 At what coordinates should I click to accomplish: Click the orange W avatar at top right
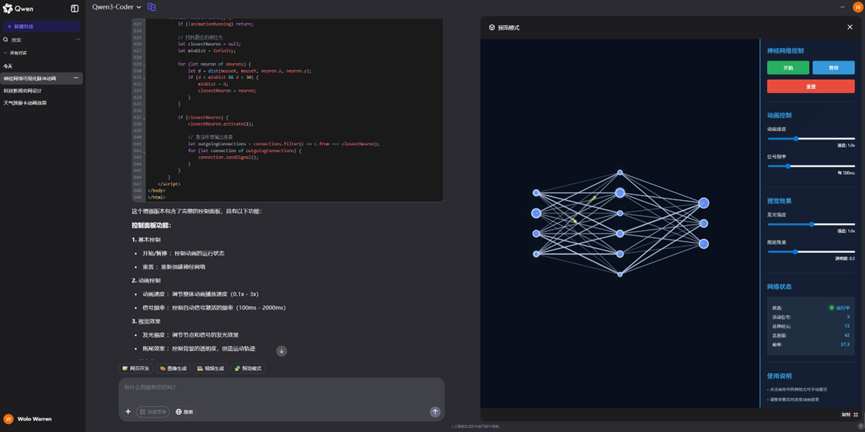856,7
